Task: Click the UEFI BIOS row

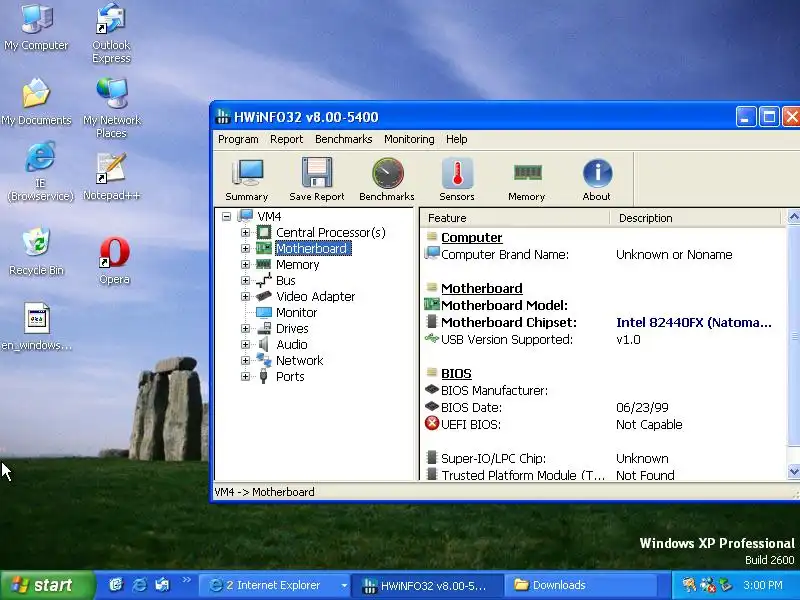Action: [x=602, y=424]
